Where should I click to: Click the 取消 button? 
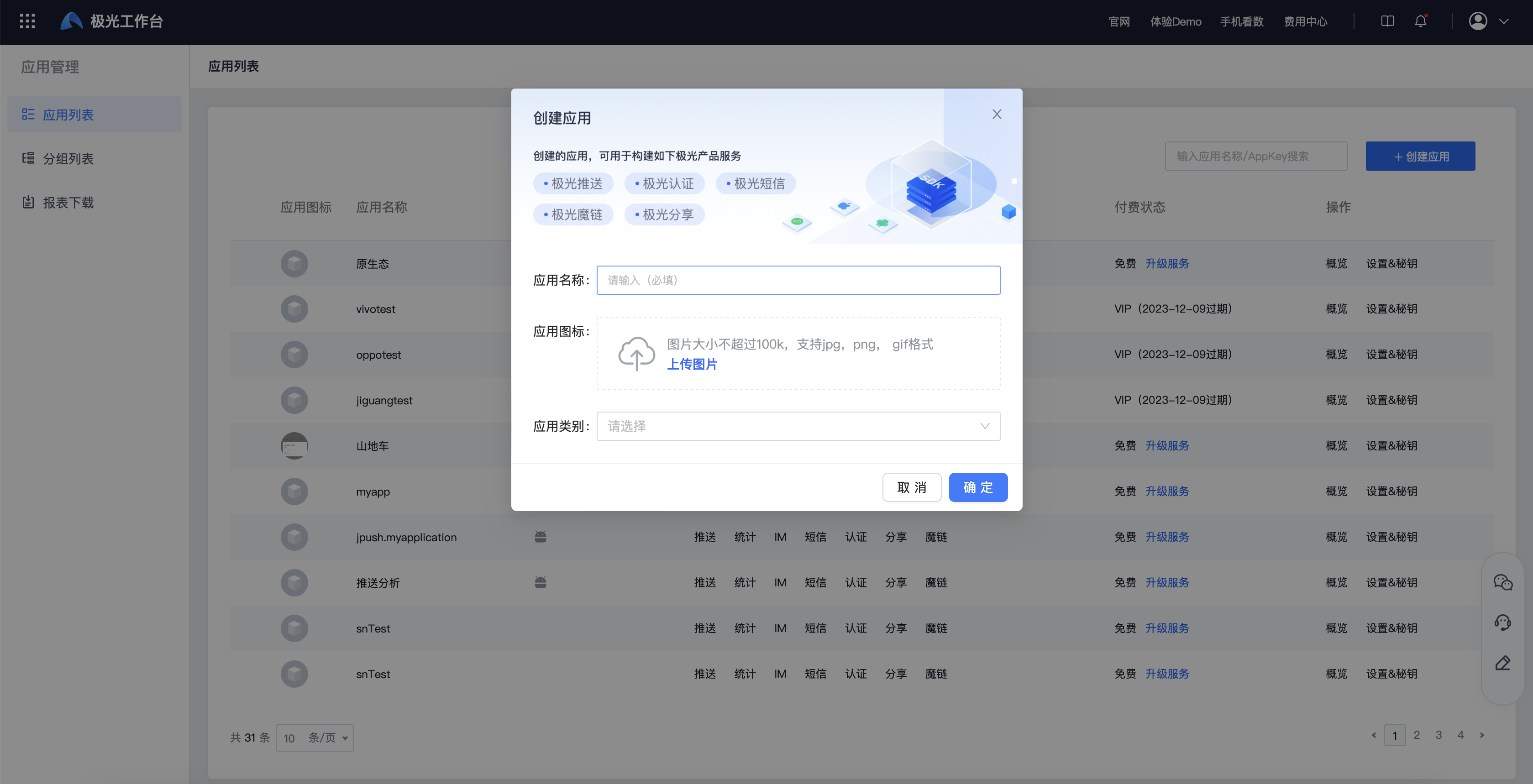point(912,488)
